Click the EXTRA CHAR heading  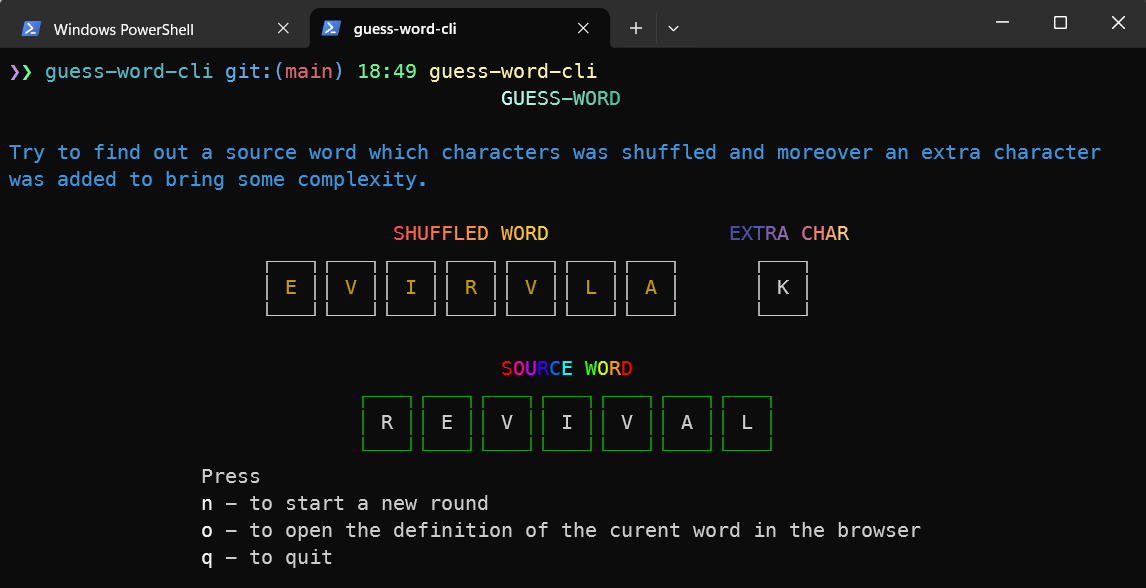(789, 234)
